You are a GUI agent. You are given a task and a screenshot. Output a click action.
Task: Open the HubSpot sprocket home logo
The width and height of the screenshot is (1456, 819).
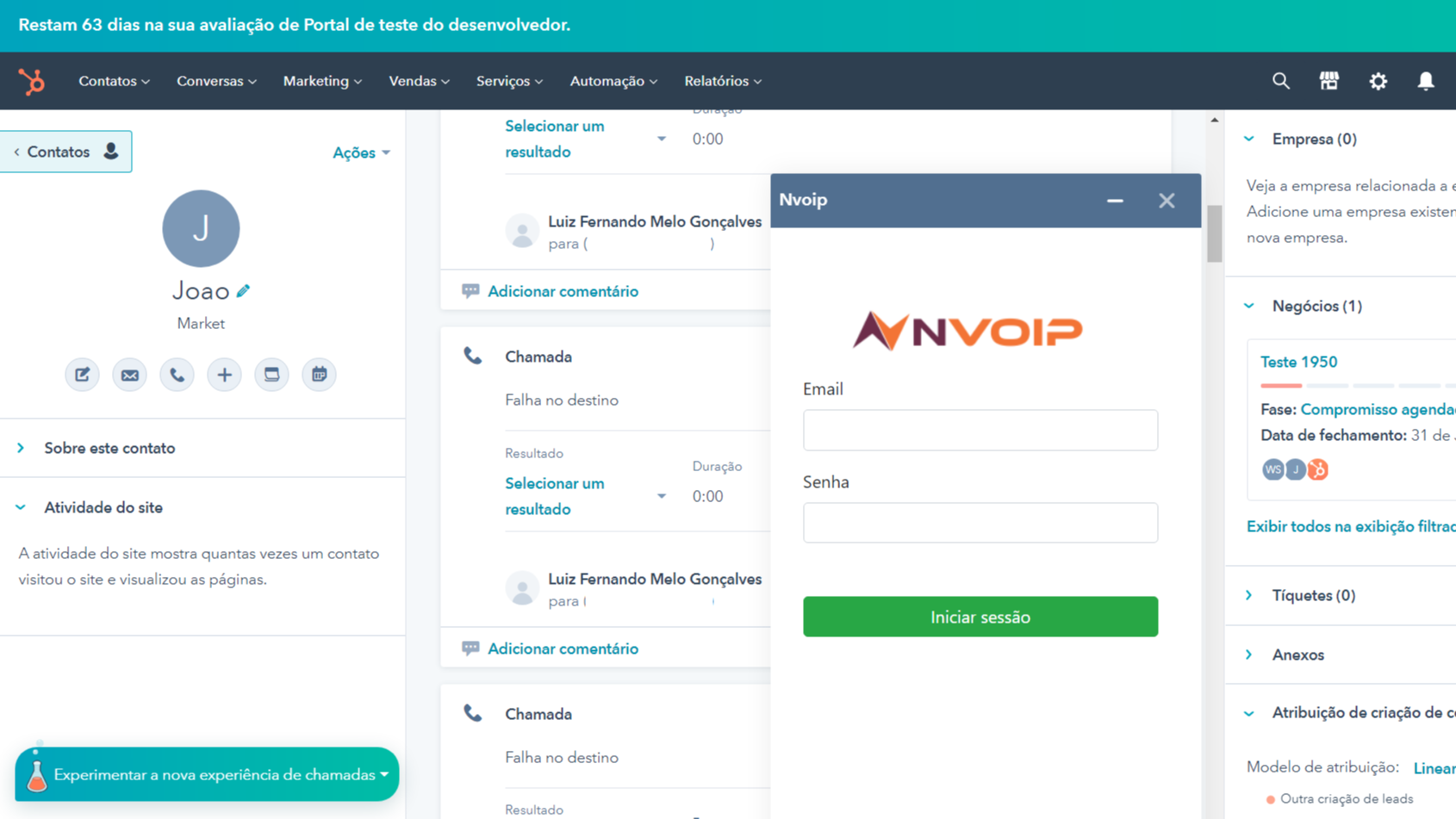pos(32,82)
